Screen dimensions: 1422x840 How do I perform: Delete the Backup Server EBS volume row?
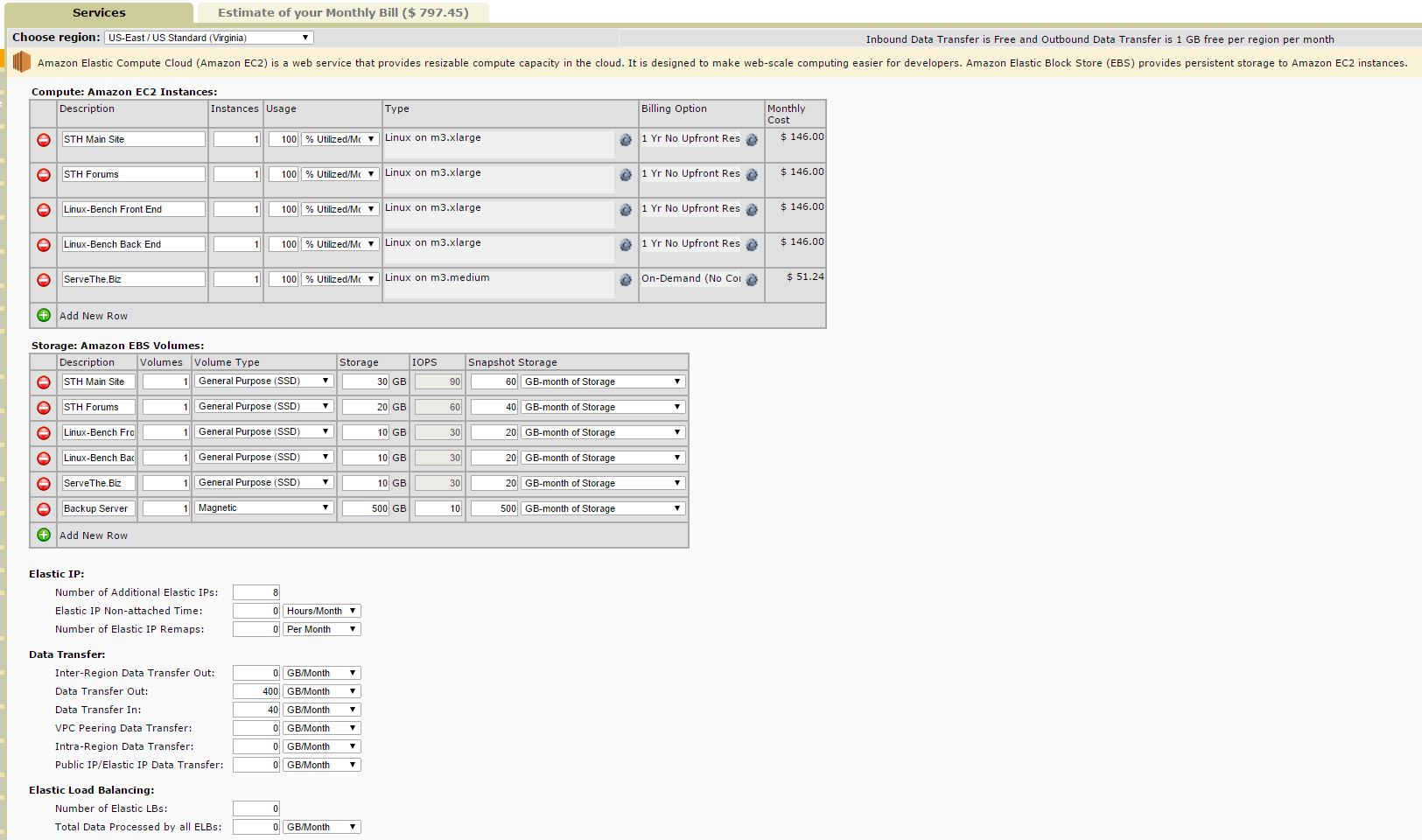[x=44, y=509]
